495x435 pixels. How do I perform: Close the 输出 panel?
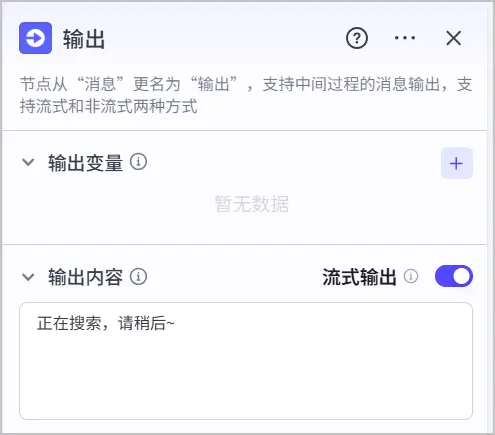454,38
